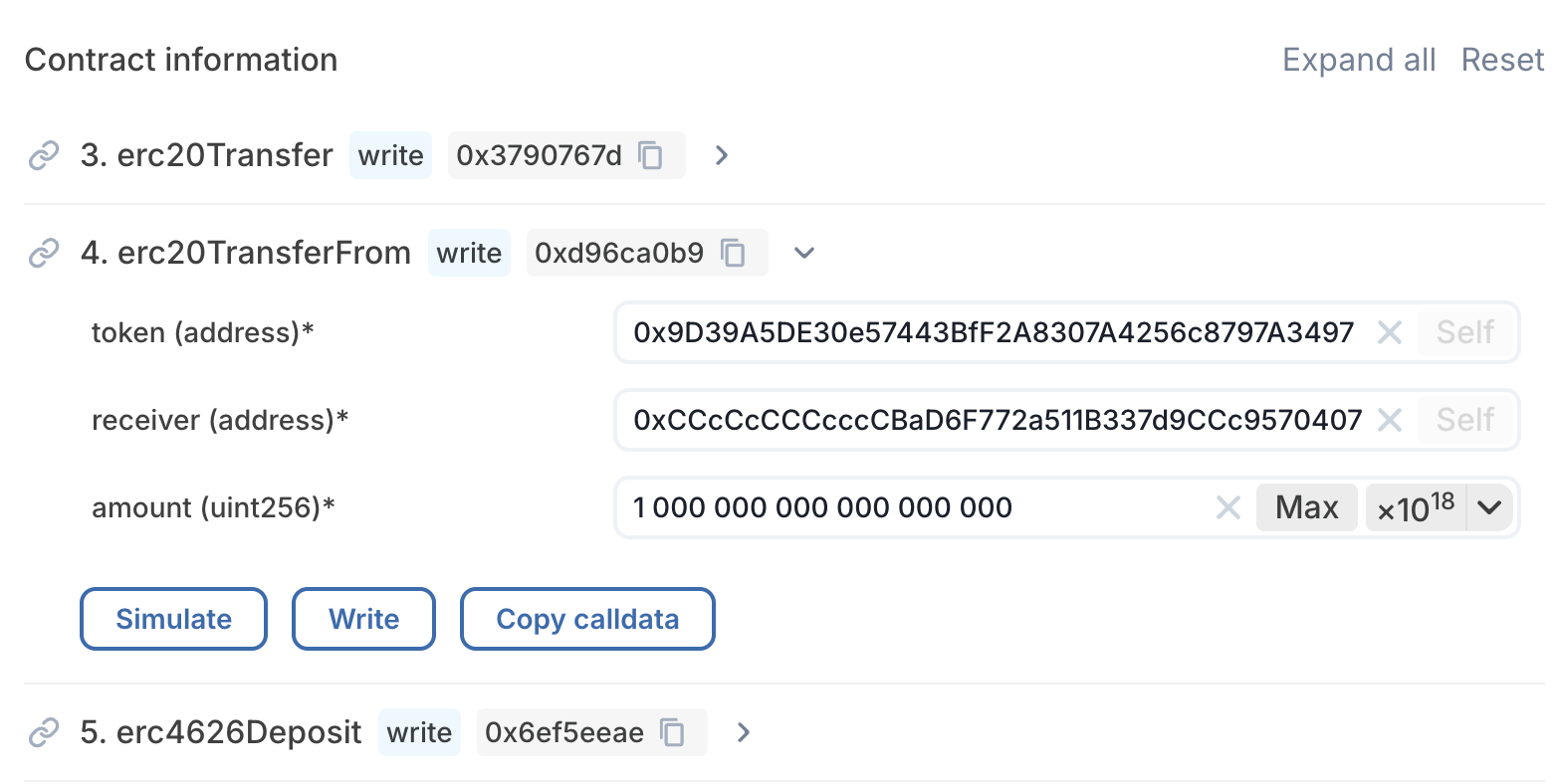Clear the token address field
1561x784 pixels.
pos(1390,332)
